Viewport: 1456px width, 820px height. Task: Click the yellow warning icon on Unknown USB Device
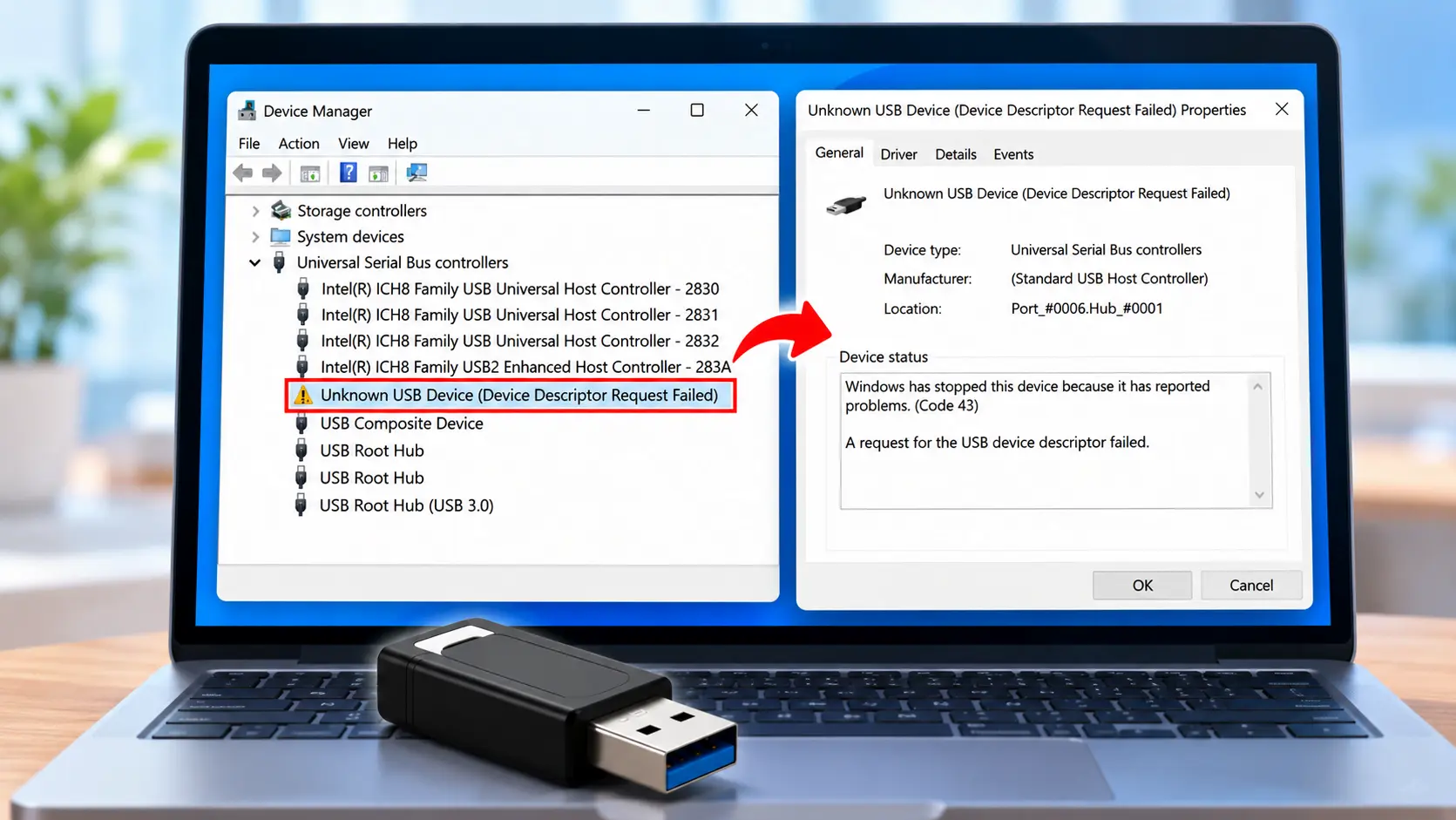302,395
